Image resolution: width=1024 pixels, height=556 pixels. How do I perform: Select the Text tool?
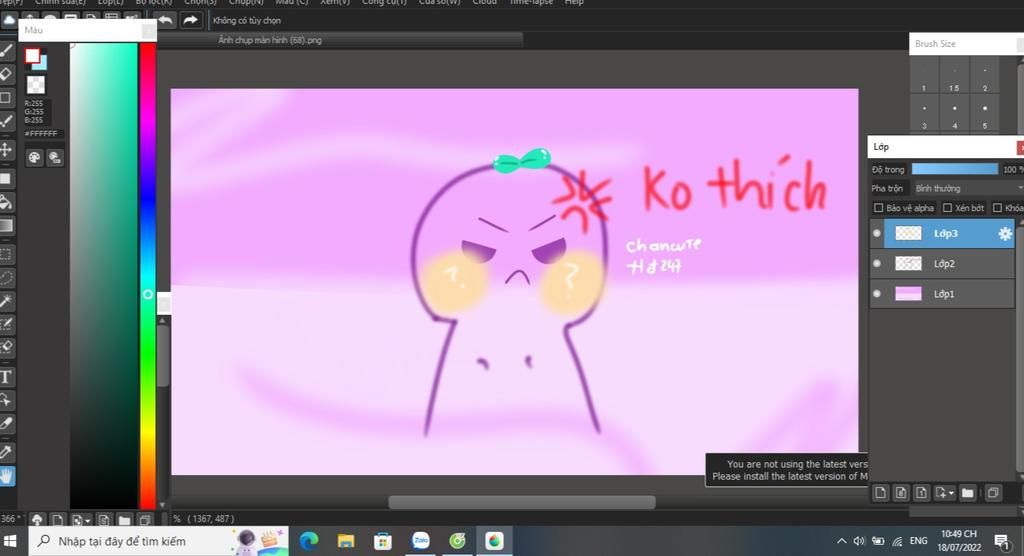click(x=7, y=376)
